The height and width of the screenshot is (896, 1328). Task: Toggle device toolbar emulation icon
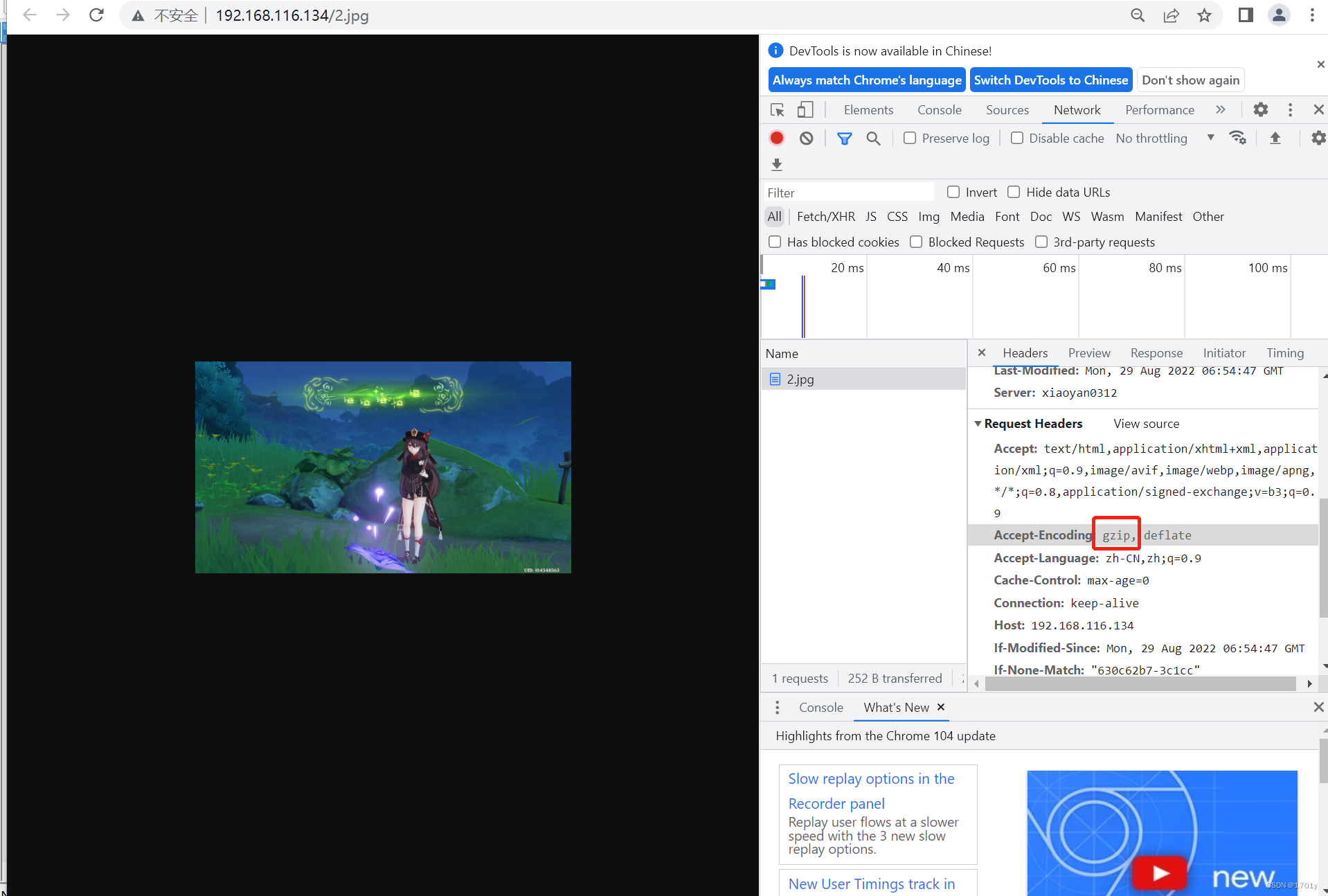click(805, 110)
